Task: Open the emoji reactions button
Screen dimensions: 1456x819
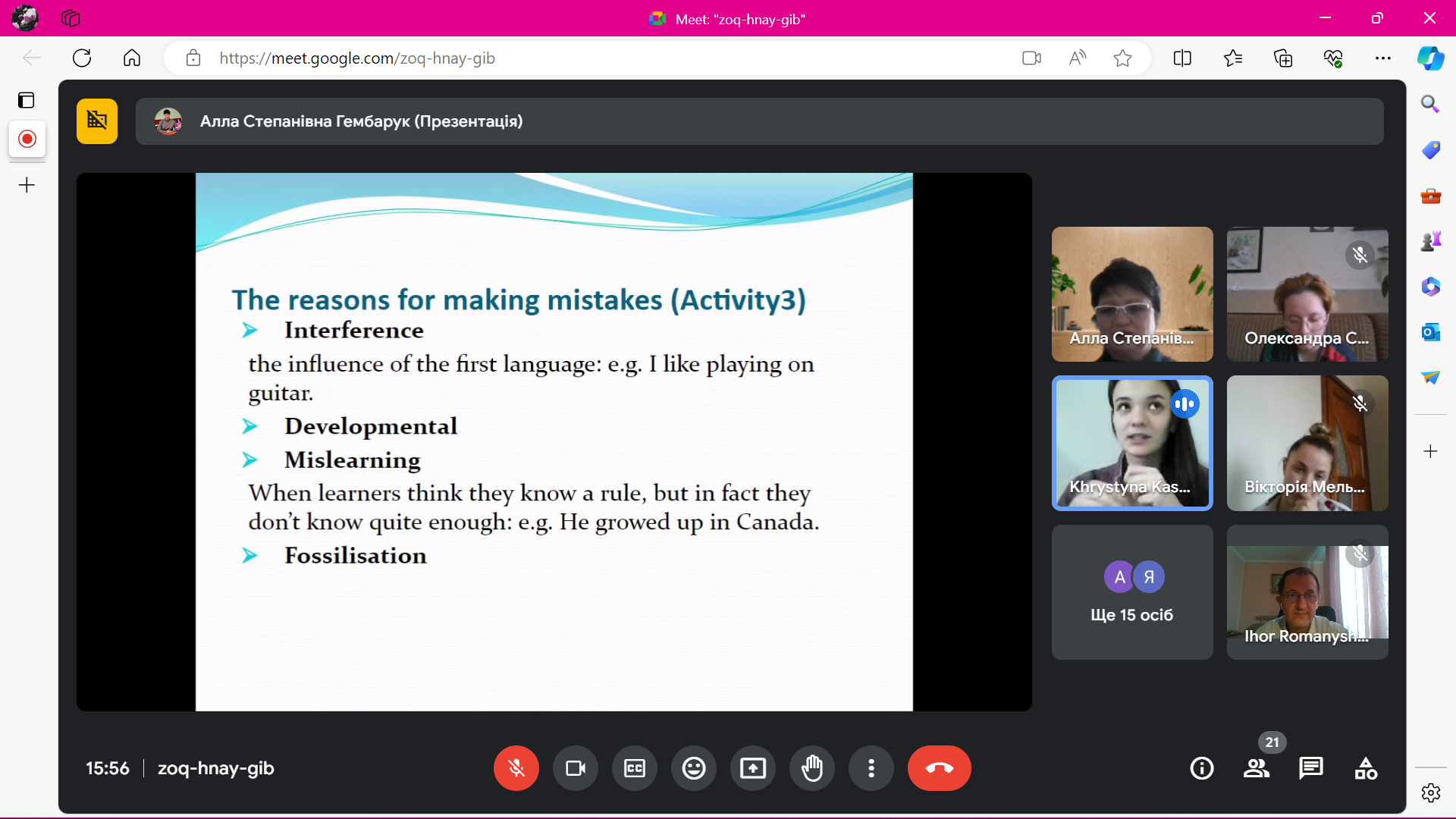Action: 694,768
